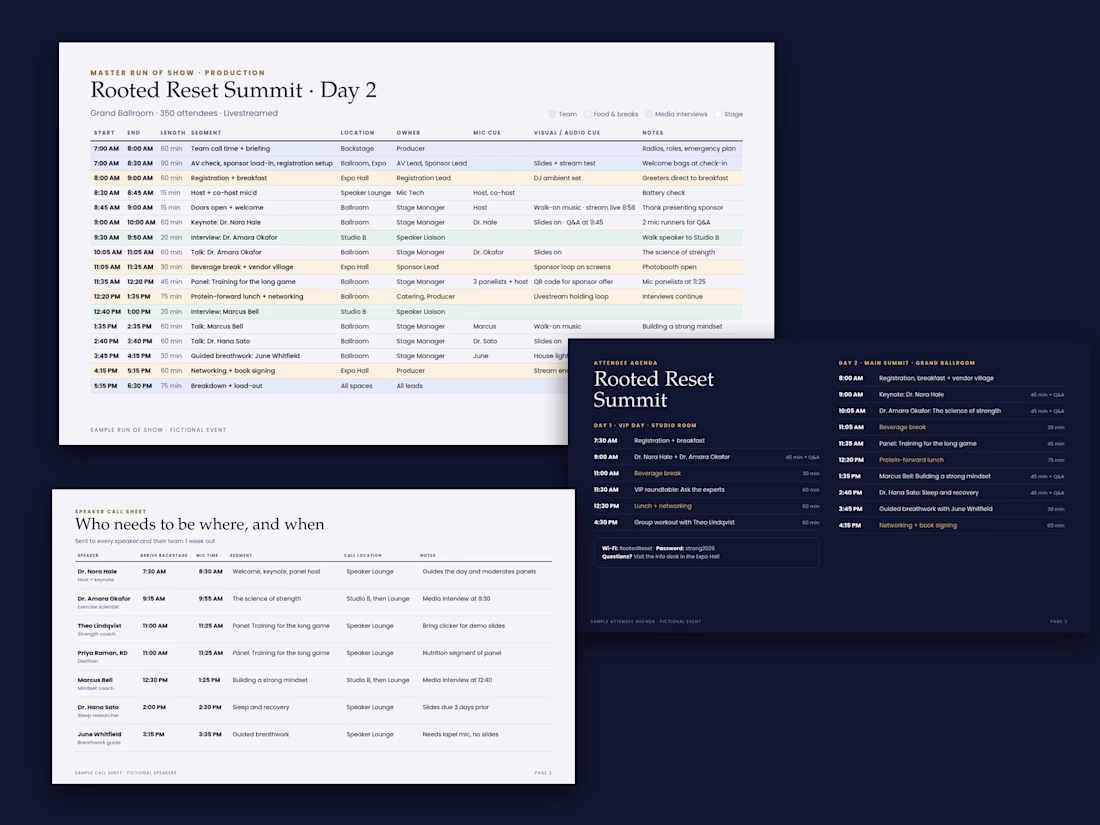The height and width of the screenshot is (825, 1100).
Task: Select "Team call time + briefing" segment
Action: [230, 149]
